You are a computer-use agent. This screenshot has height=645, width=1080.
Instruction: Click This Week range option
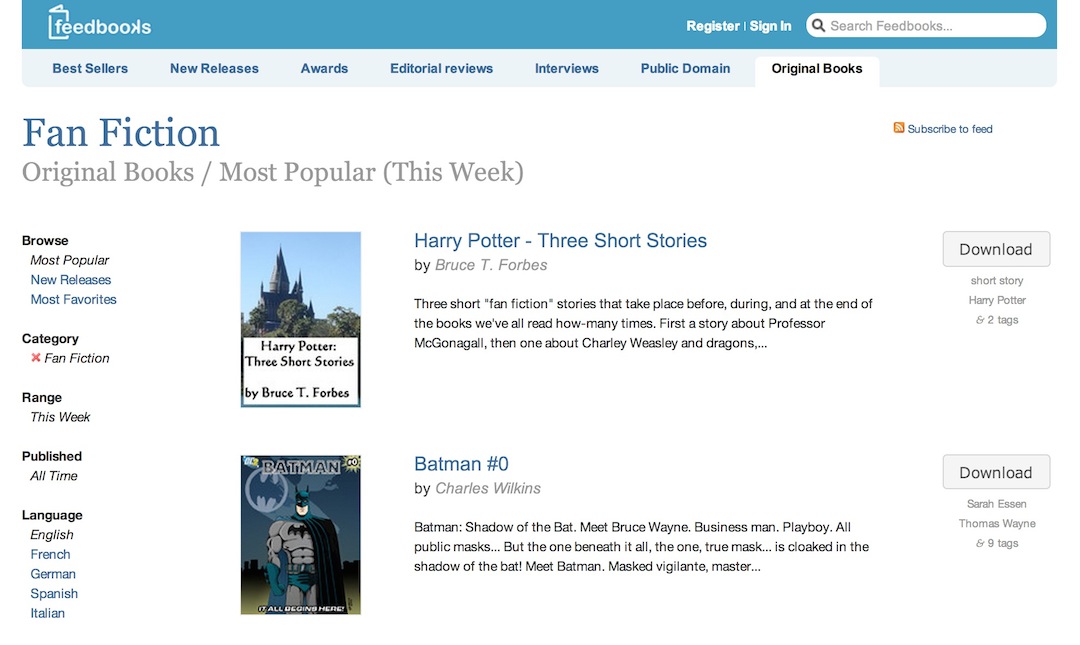(60, 417)
